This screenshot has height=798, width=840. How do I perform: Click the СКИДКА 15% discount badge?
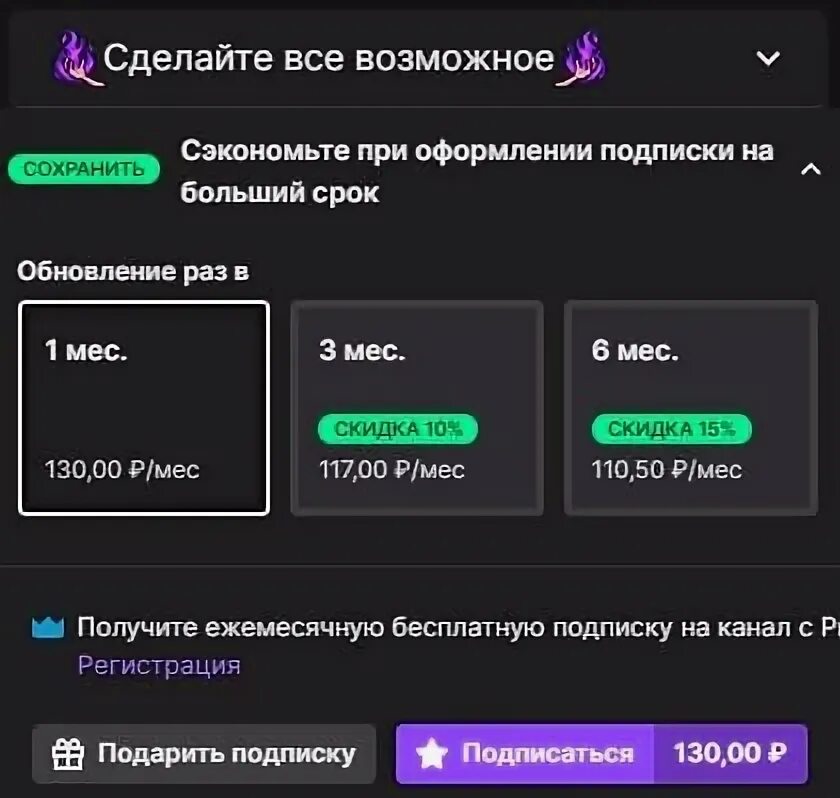671,429
